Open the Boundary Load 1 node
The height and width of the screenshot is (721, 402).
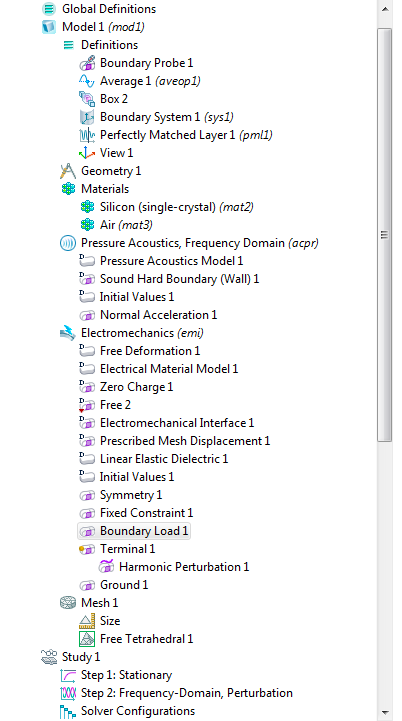(144, 531)
